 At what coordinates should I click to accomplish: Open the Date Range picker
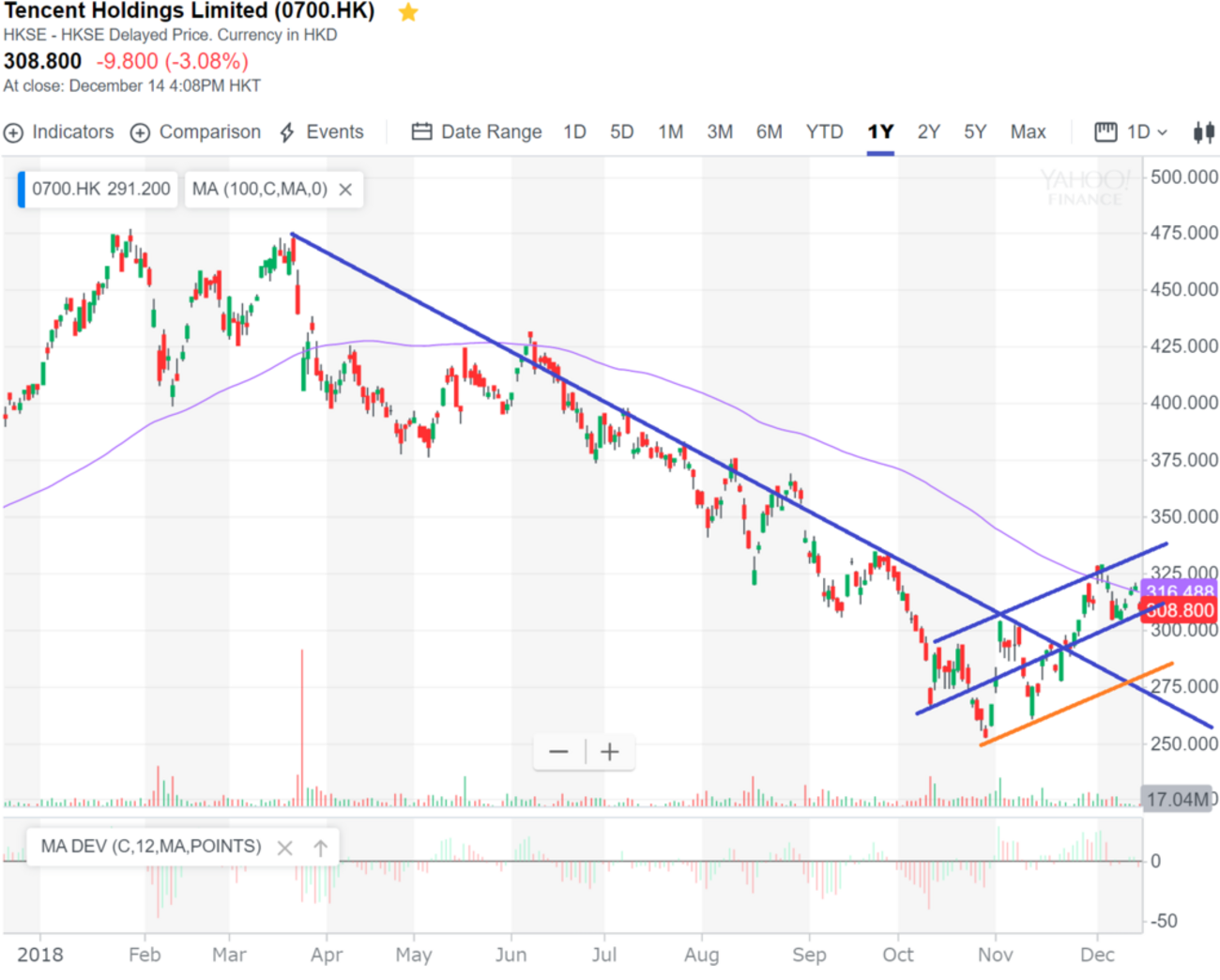[477, 132]
